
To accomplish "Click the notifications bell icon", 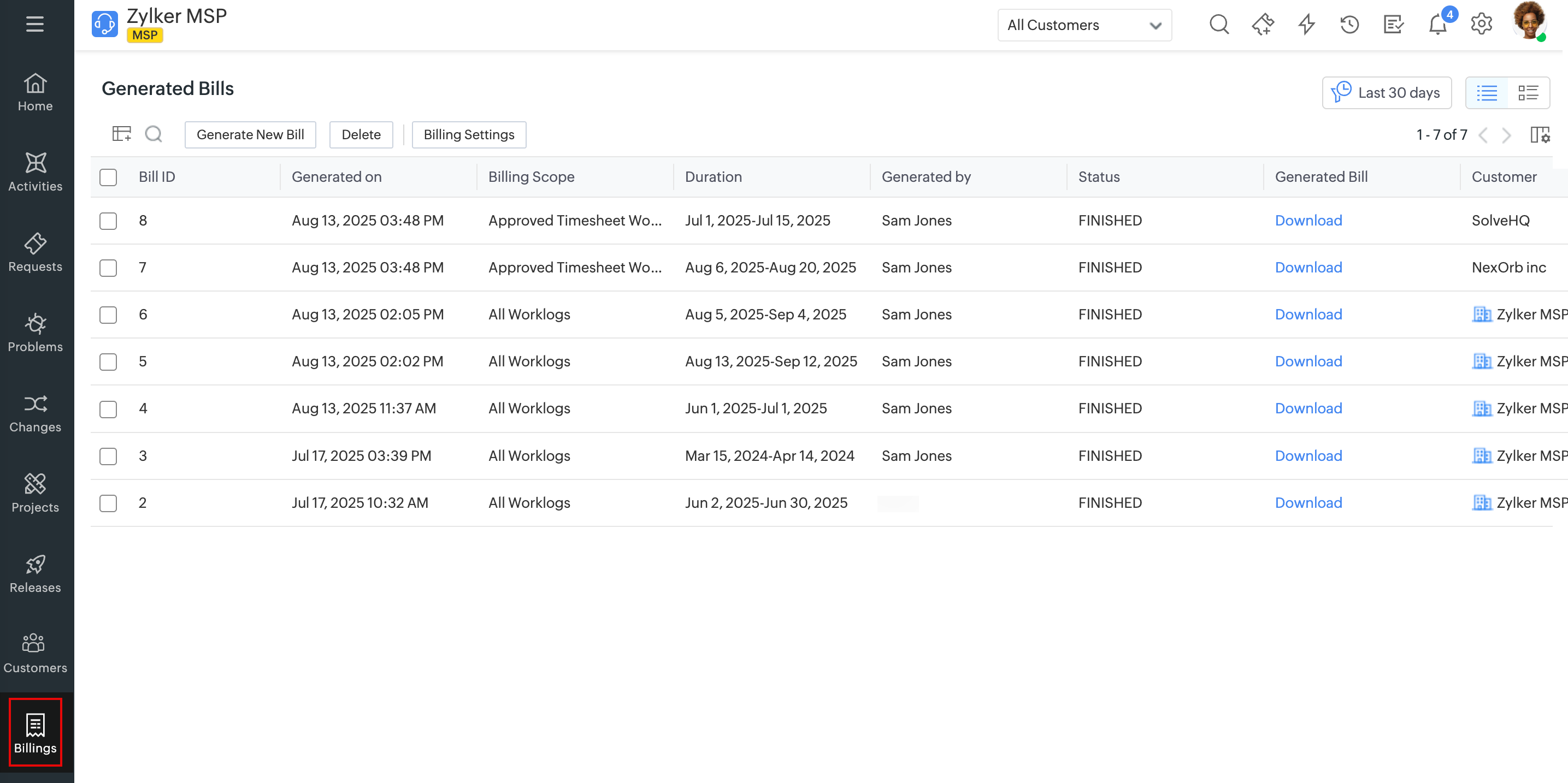I will pos(1438,25).
